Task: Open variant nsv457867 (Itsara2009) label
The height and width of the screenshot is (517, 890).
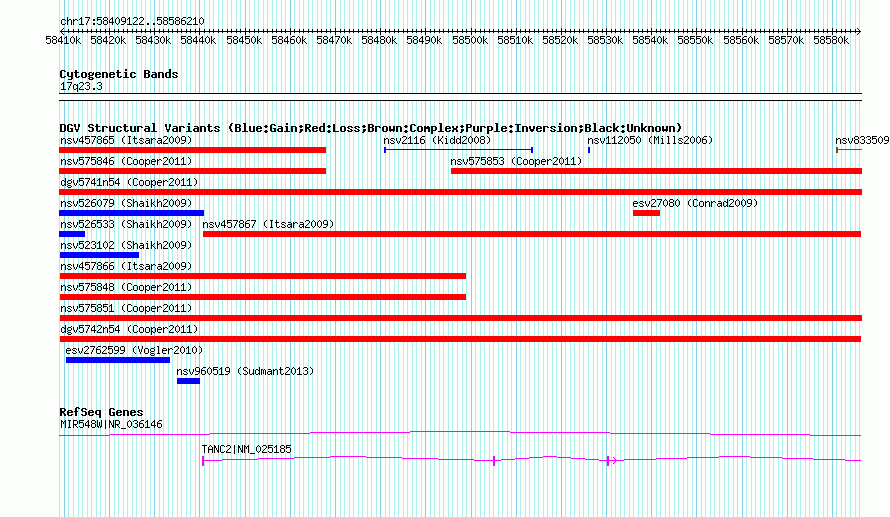Action: (268, 224)
